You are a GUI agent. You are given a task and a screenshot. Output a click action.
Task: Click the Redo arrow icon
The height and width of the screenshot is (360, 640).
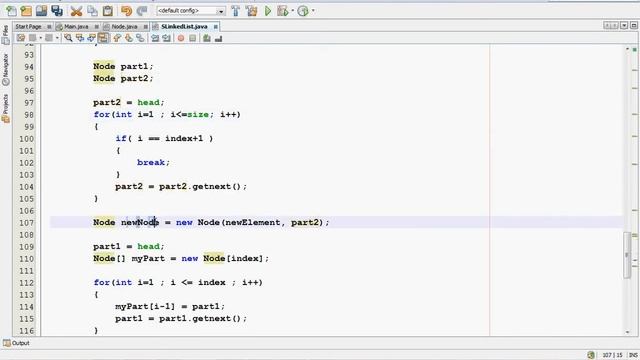(x=142, y=11)
